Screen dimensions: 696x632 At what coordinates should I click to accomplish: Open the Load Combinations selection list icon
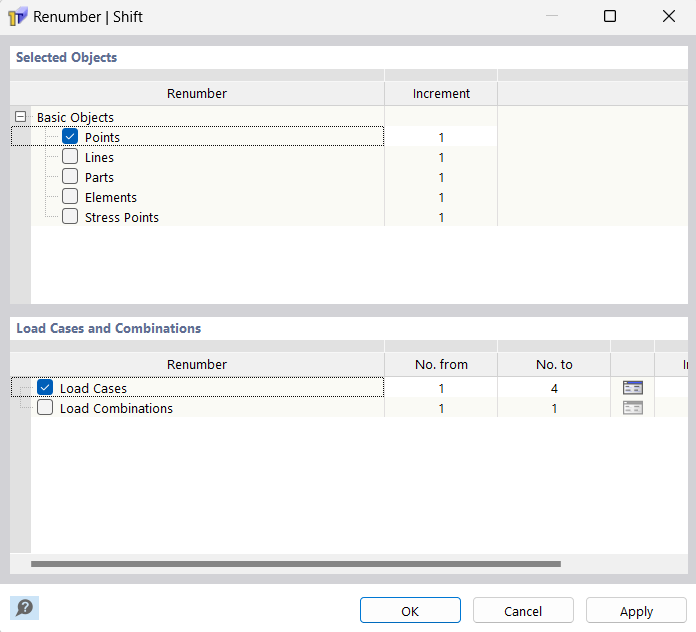[632, 408]
